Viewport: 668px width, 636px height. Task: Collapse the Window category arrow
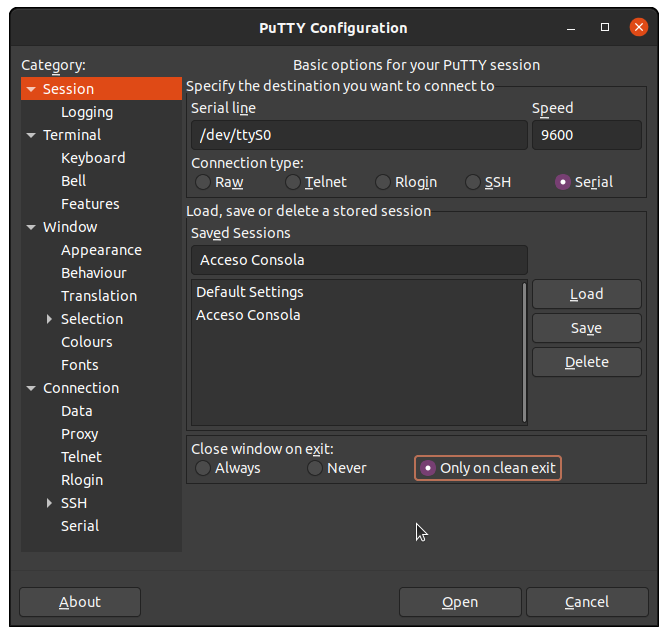coord(31,227)
